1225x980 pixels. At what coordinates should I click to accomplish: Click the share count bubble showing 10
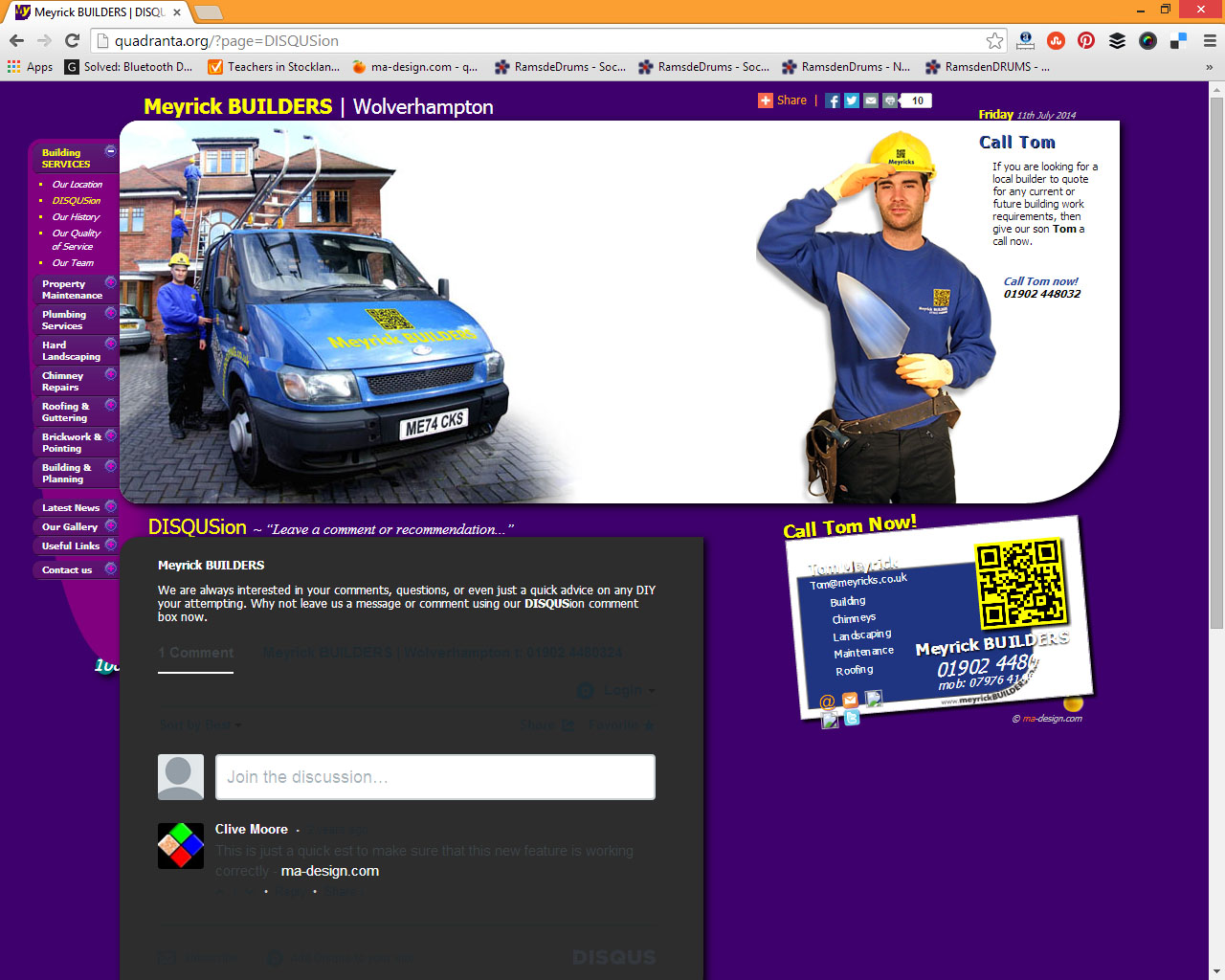click(917, 100)
